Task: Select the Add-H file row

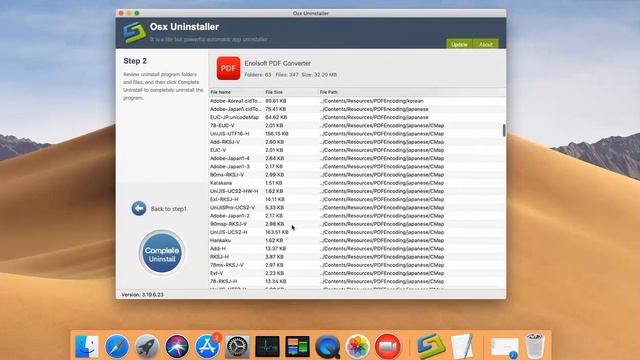Action: click(357, 248)
